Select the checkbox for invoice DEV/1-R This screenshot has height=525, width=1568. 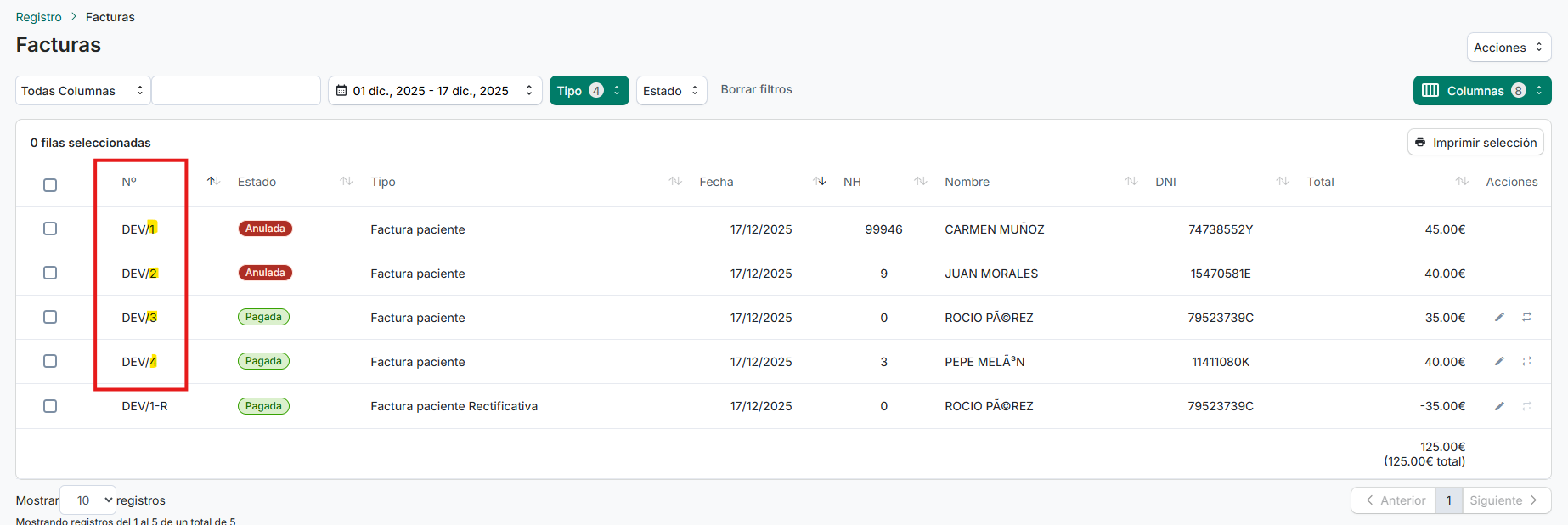[50, 406]
